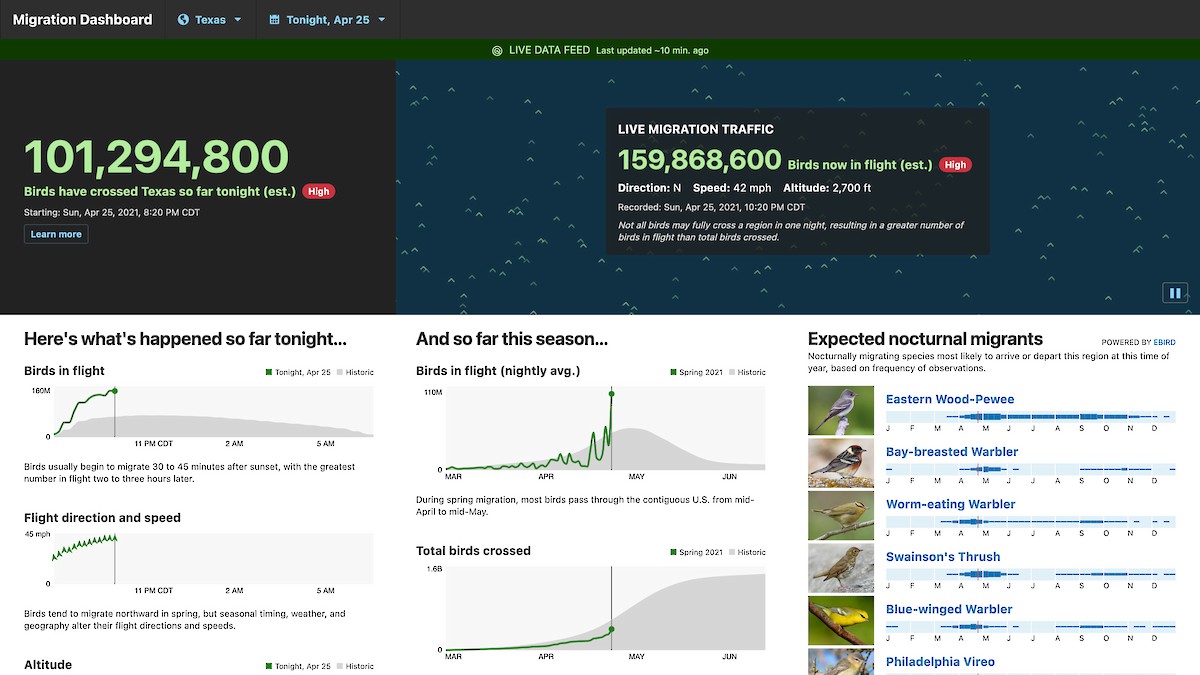
Task: Select the Eastern Wood-Pewee species link
Action: click(950, 399)
